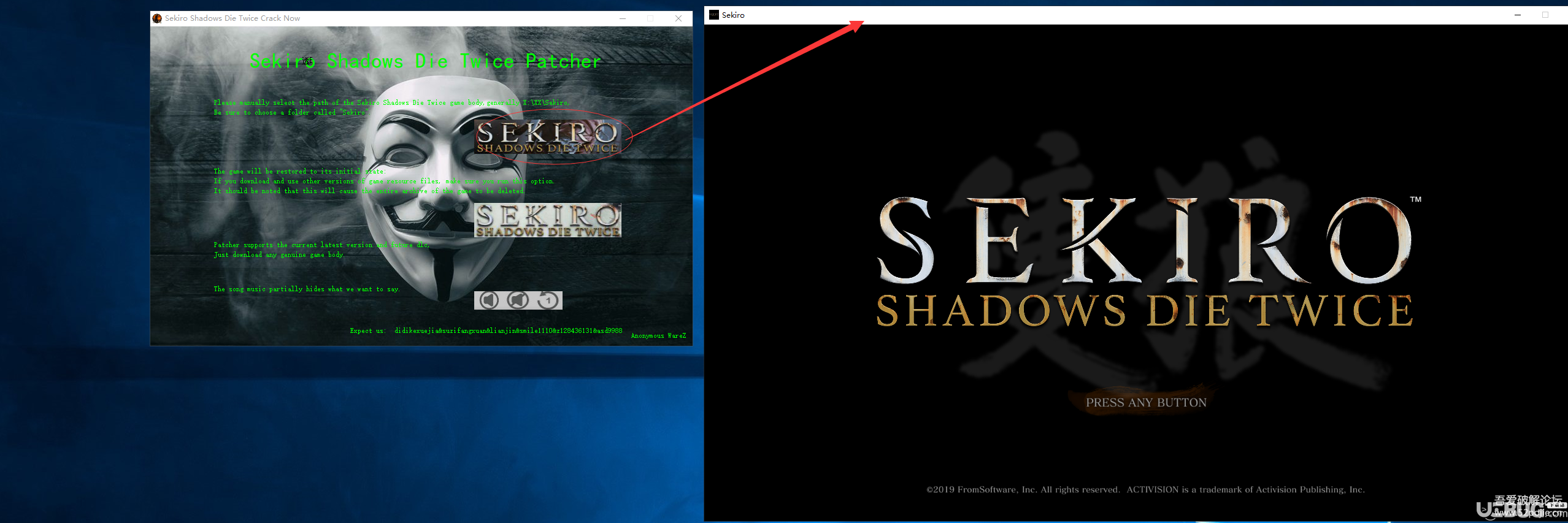Viewport: 1568px width, 523px height.
Task: Click the 'Anonymous WareZ' text in patcher
Action: (658, 336)
